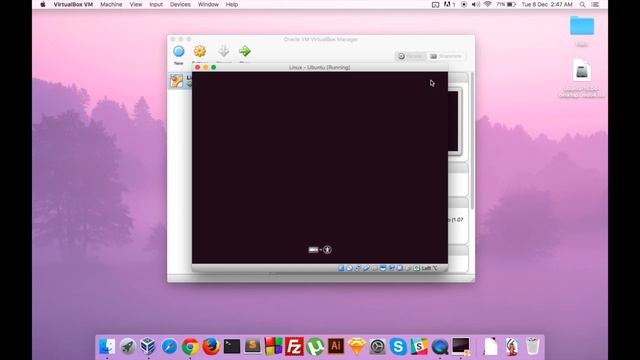Viewport: 640px width, 360px height.
Task: Open Notification Center from the menu bar
Action: tap(595, 4)
